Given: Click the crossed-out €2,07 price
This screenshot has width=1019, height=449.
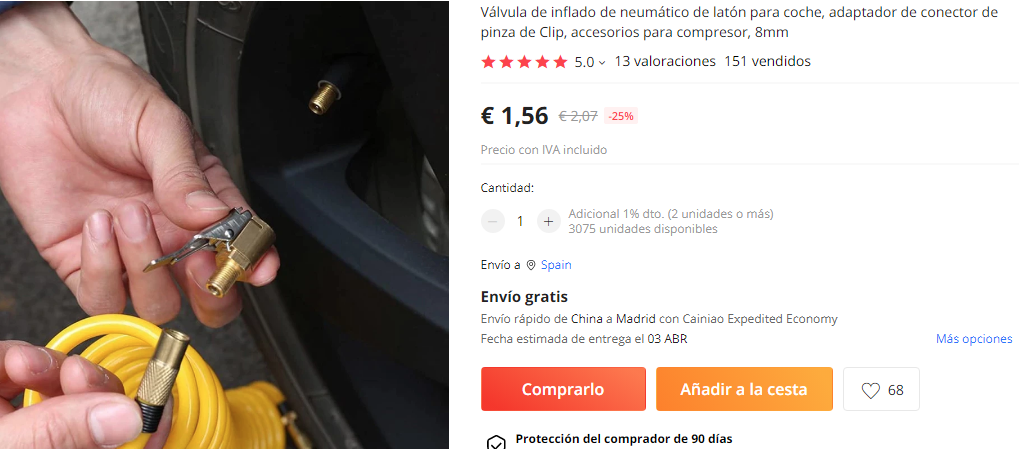Looking at the screenshot, I should pos(578,116).
